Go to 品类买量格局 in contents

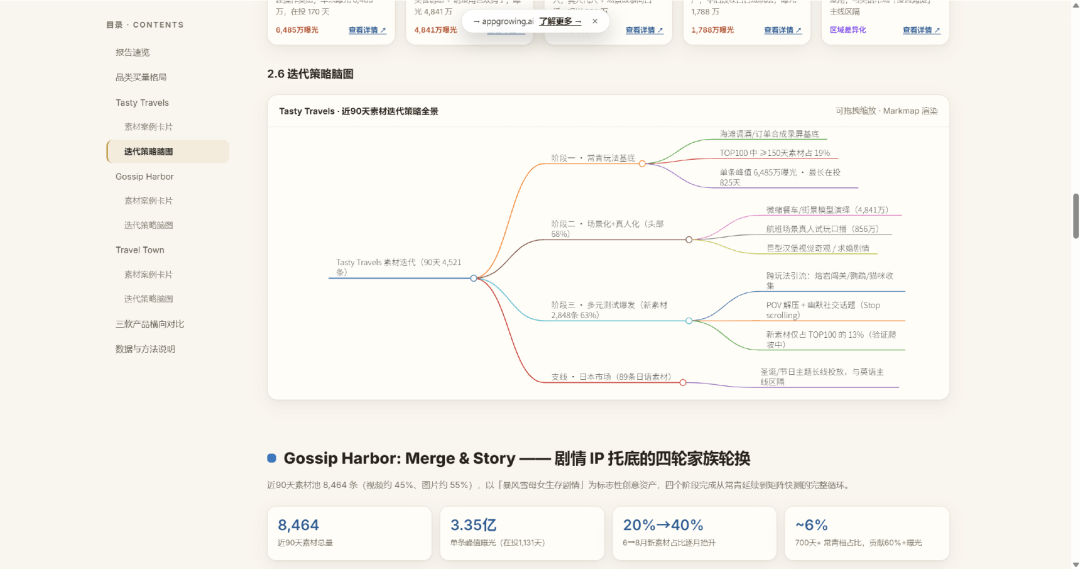tap(141, 77)
